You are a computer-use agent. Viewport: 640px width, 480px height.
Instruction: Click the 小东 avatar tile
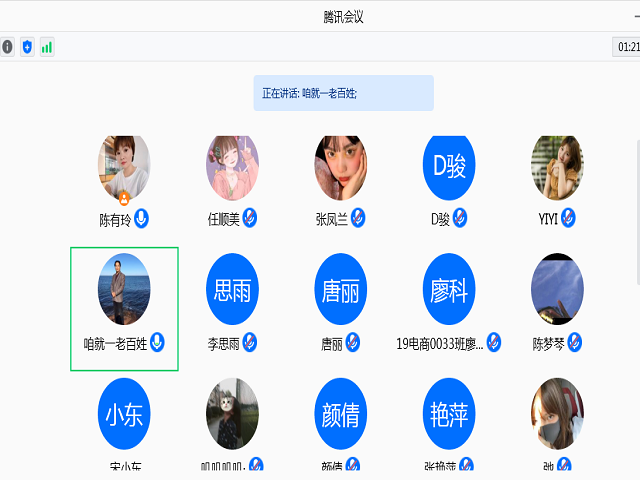(x=125, y=415)
